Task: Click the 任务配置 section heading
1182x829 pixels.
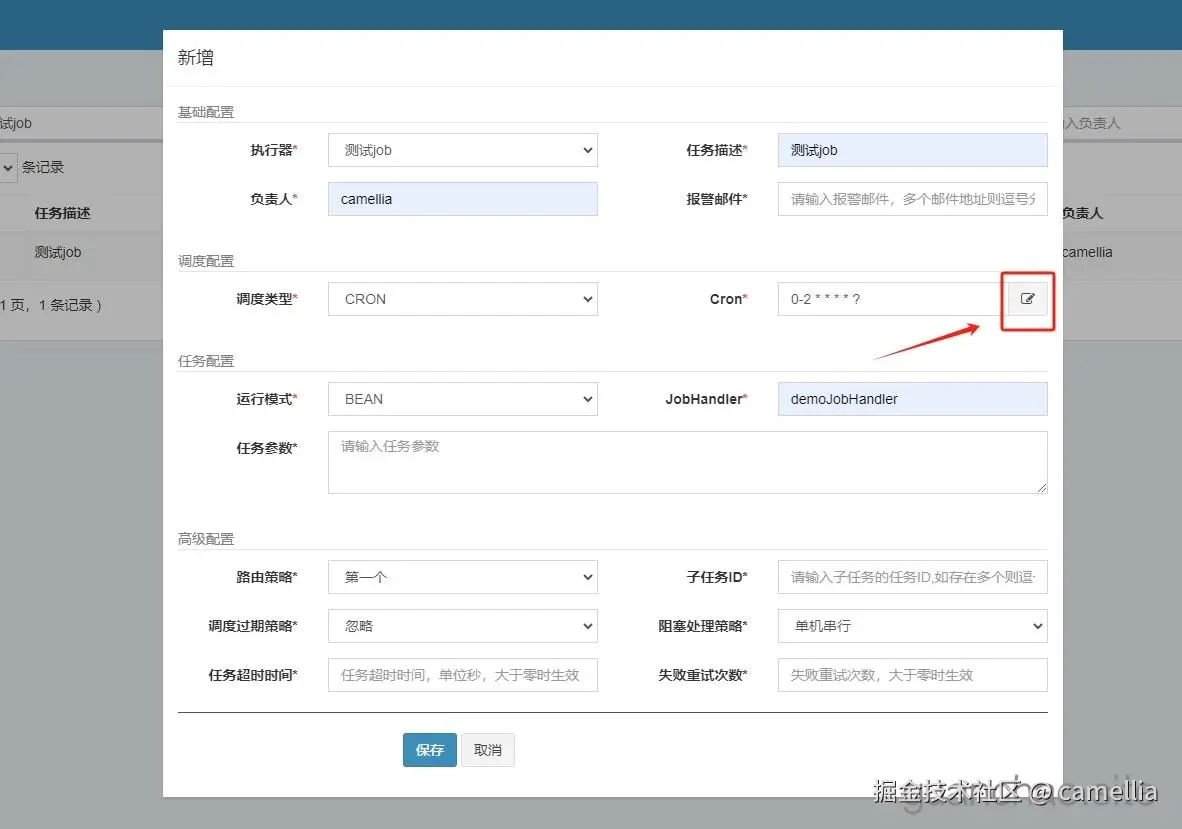Action: (206, 361)
